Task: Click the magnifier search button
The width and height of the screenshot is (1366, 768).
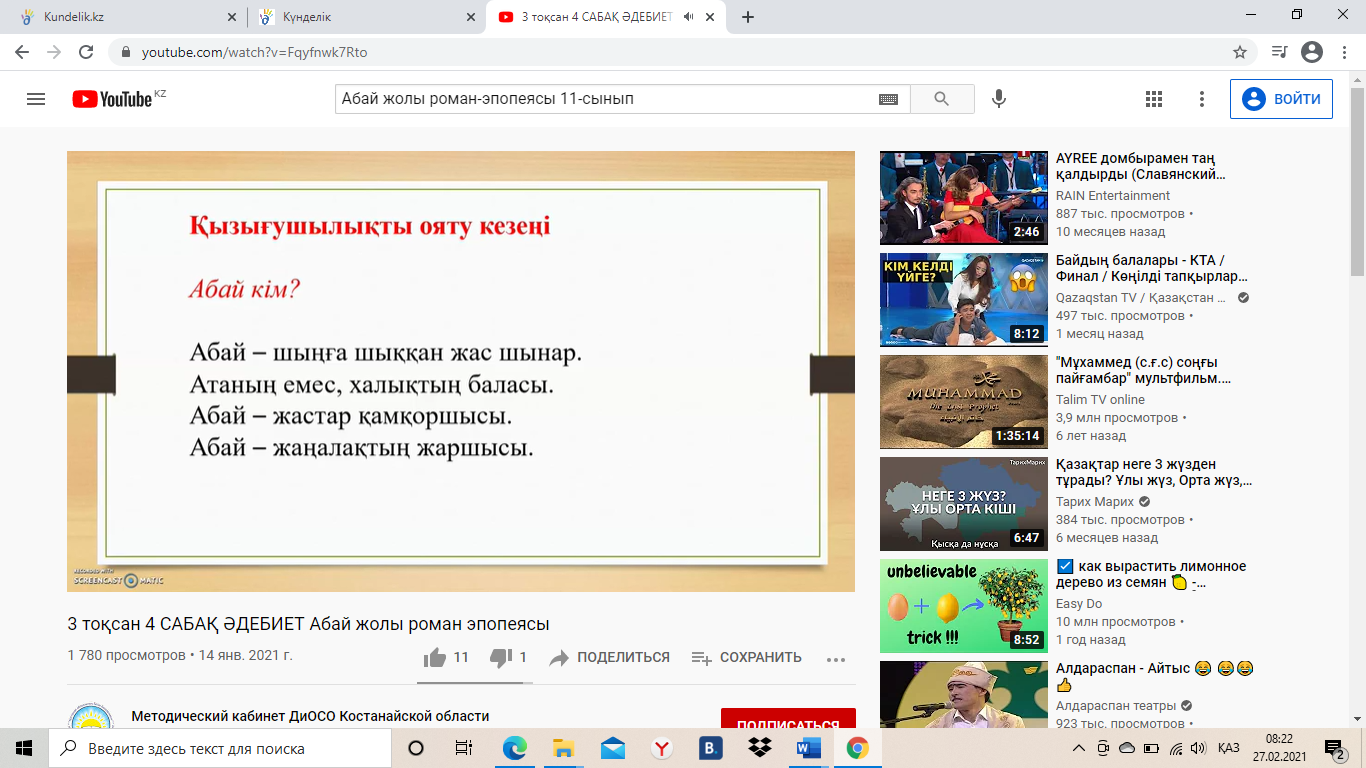Action: point(941,99)
